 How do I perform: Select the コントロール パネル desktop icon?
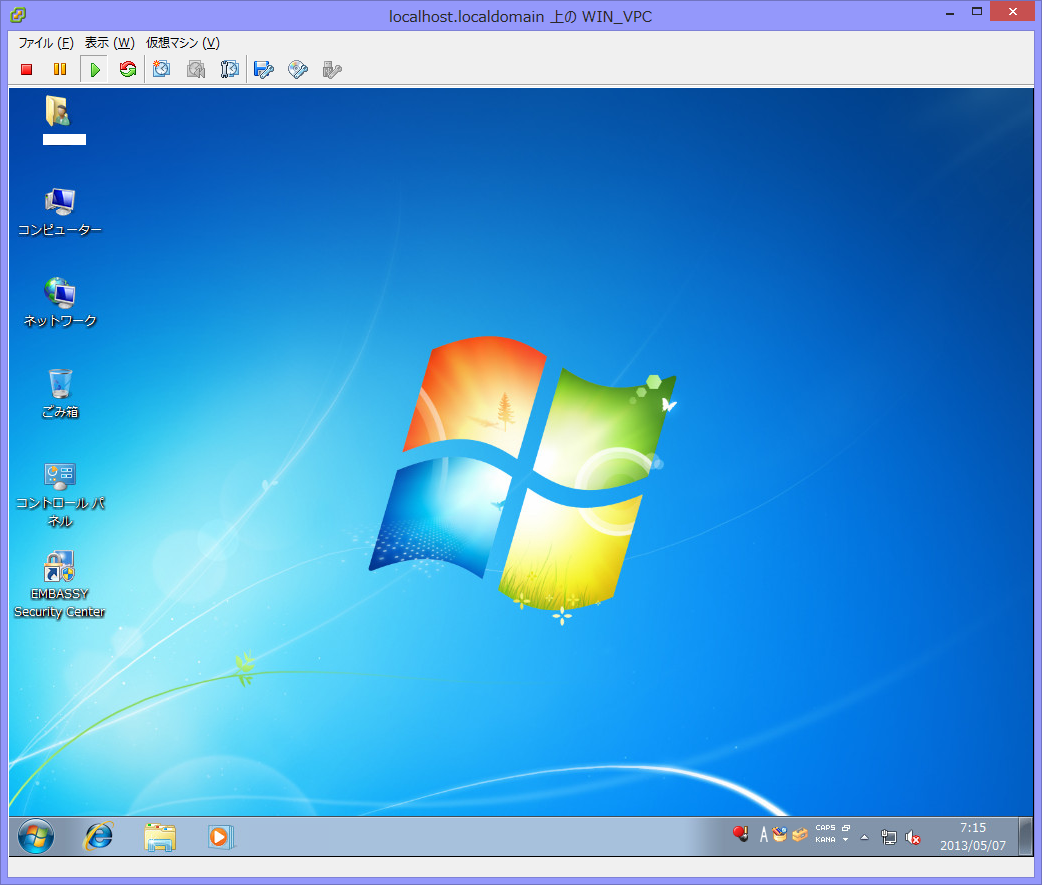(x=60, y=495)
